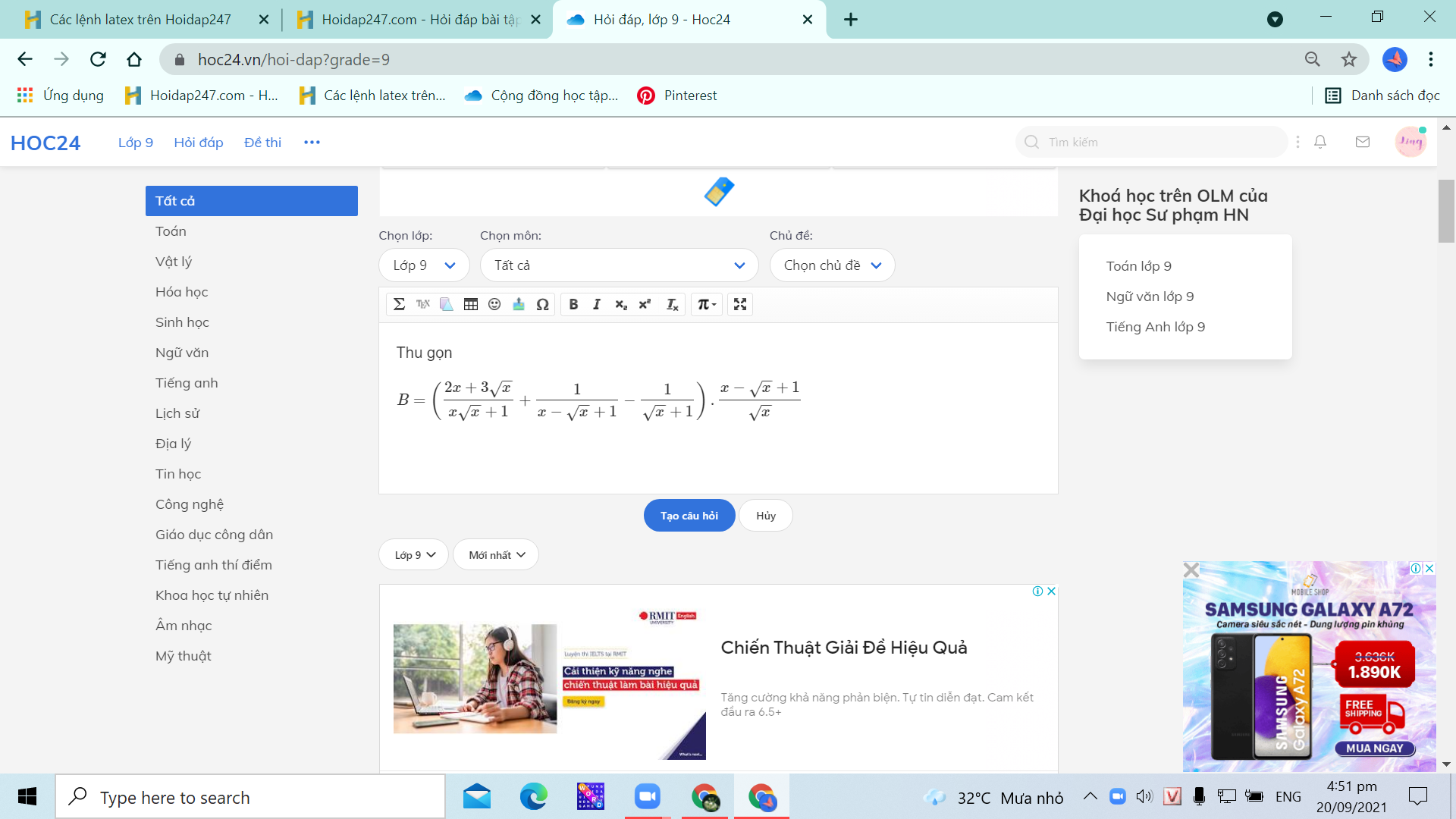This screenshot has height=819, width=1456.
Task: Click the Hủy cancel button
Action: point(765,515)
